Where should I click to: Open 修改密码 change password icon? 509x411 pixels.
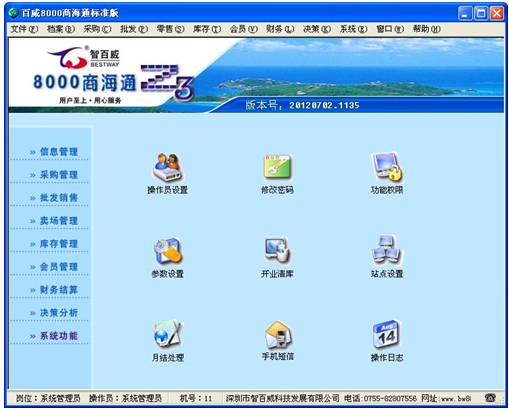click(x=277, y=167)
